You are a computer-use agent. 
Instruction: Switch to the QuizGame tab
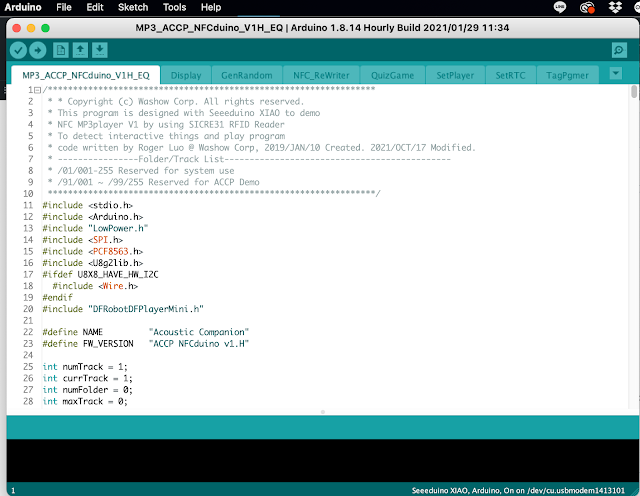(392, 75)
